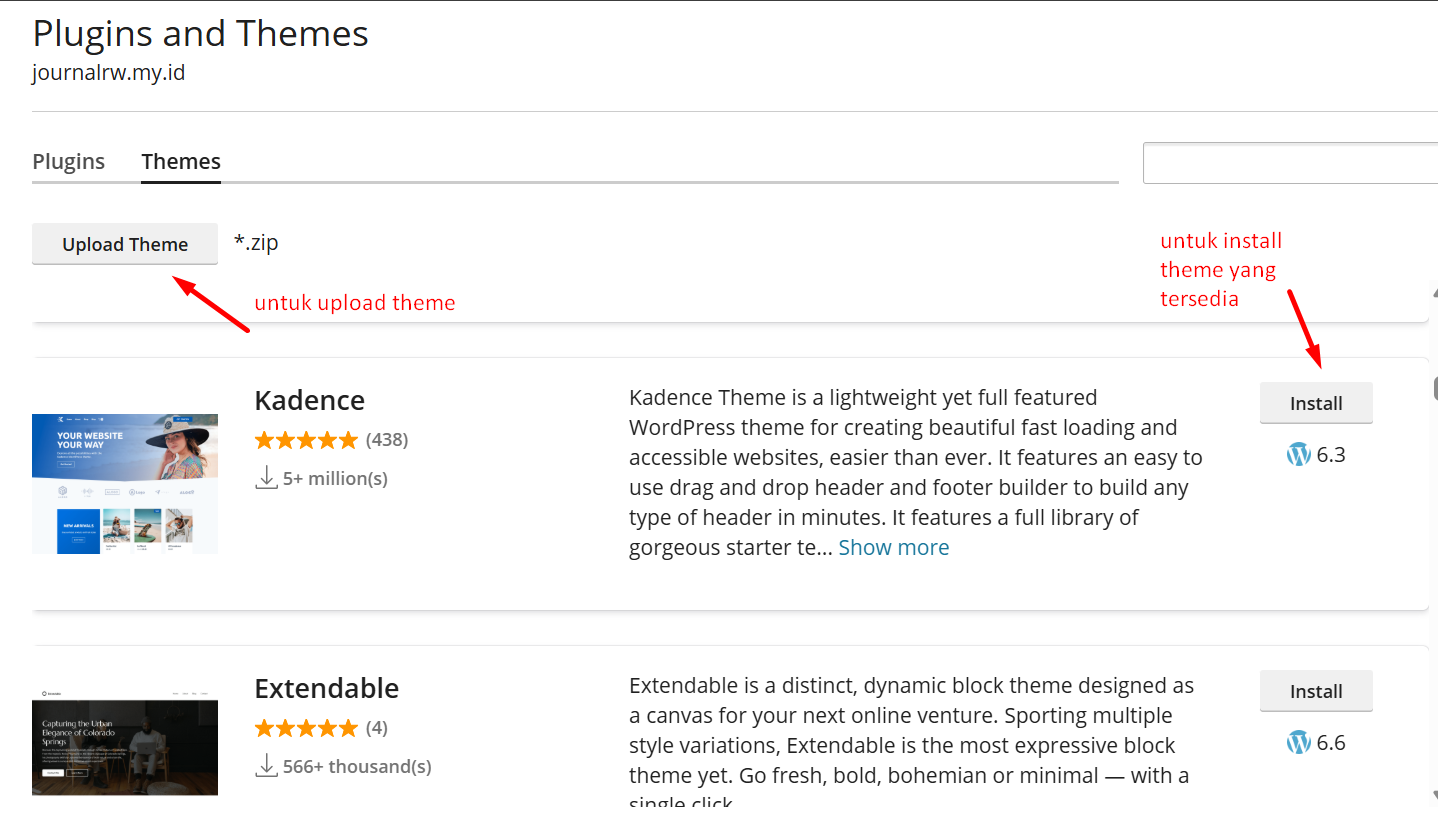Click the scroll up arrow of theme list
This screenshot has height=830, width=1438.
point(1432,294)
